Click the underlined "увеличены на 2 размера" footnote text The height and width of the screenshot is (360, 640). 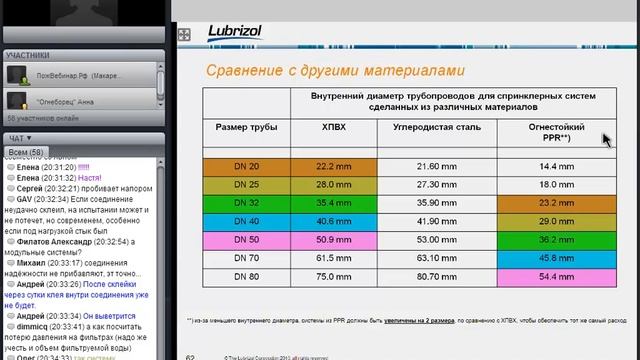click(x=419, y=321)
